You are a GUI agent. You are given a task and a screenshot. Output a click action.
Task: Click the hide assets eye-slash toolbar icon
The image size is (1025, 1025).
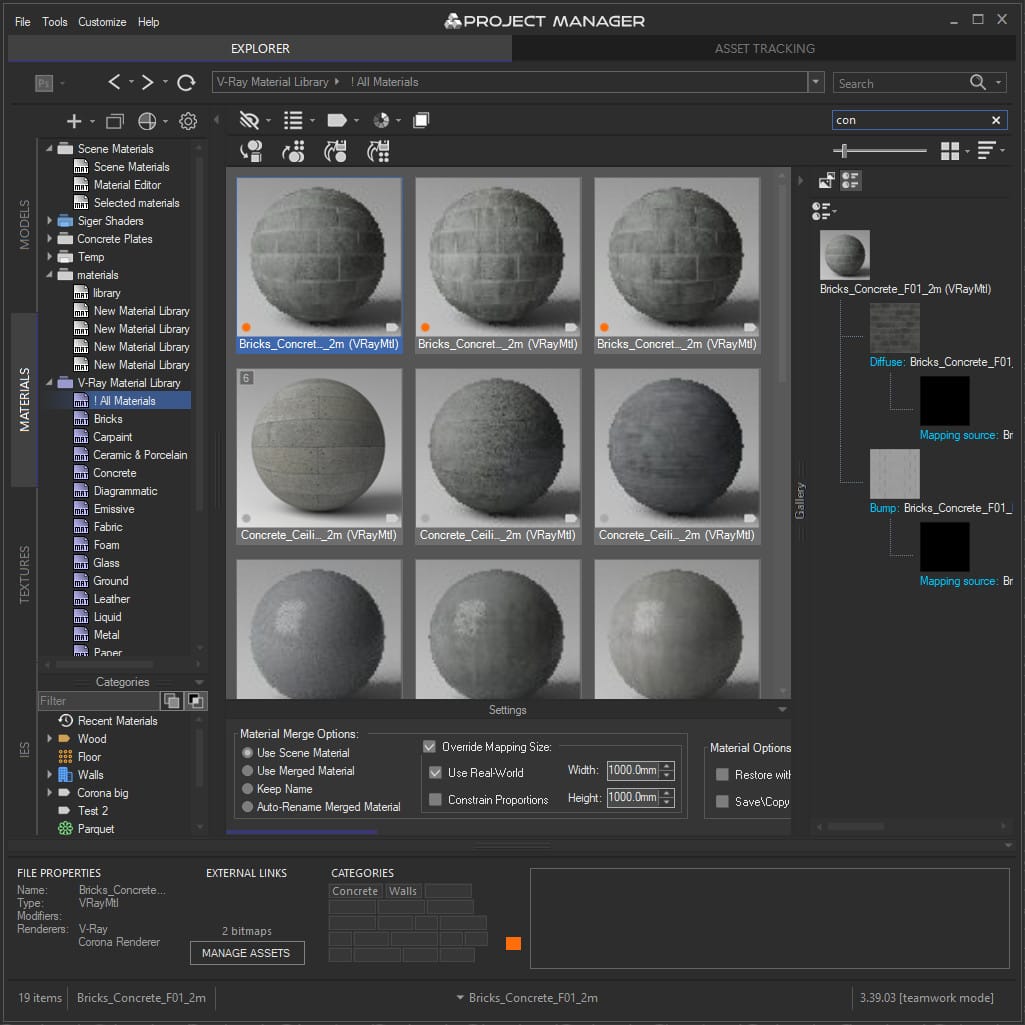click(248, 120)
